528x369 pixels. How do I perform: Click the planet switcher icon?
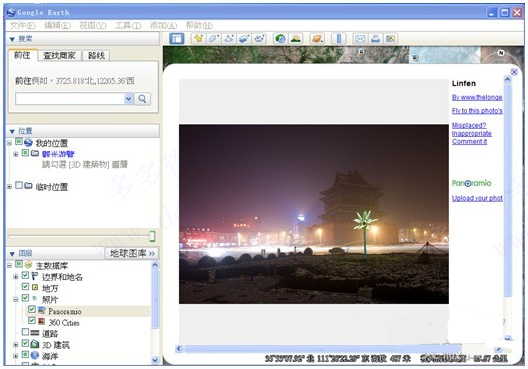click(x=317, y=39)
